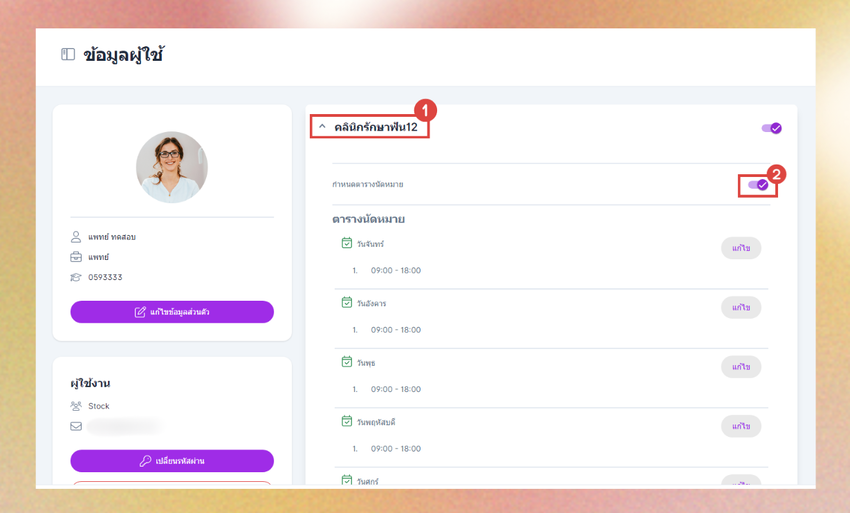Click the briefcase icon next to แพทย์

[x=76, y=257]
